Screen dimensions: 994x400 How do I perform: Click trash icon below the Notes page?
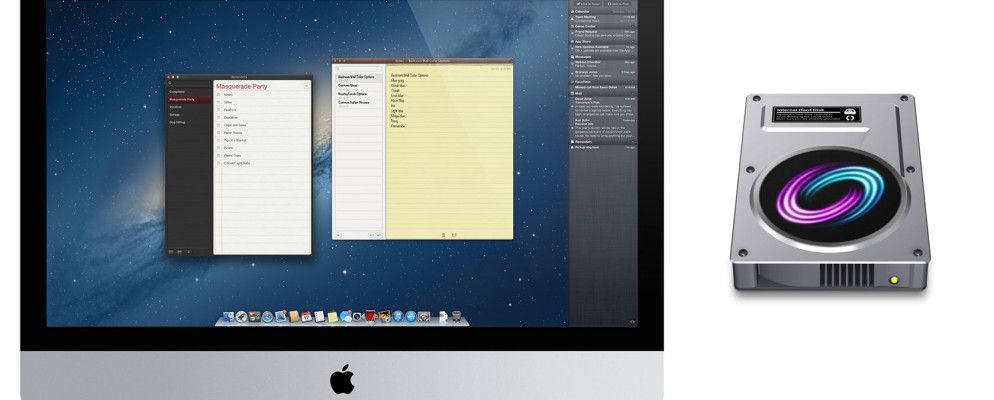click(442, 235)
